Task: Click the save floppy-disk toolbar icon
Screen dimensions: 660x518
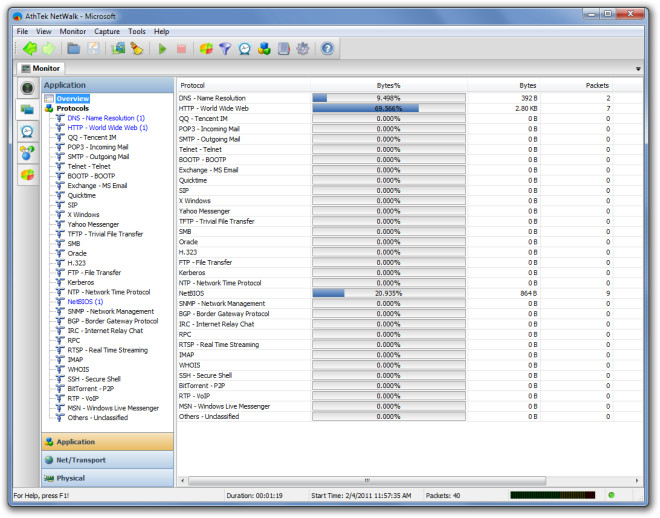Action: [93, 49]
